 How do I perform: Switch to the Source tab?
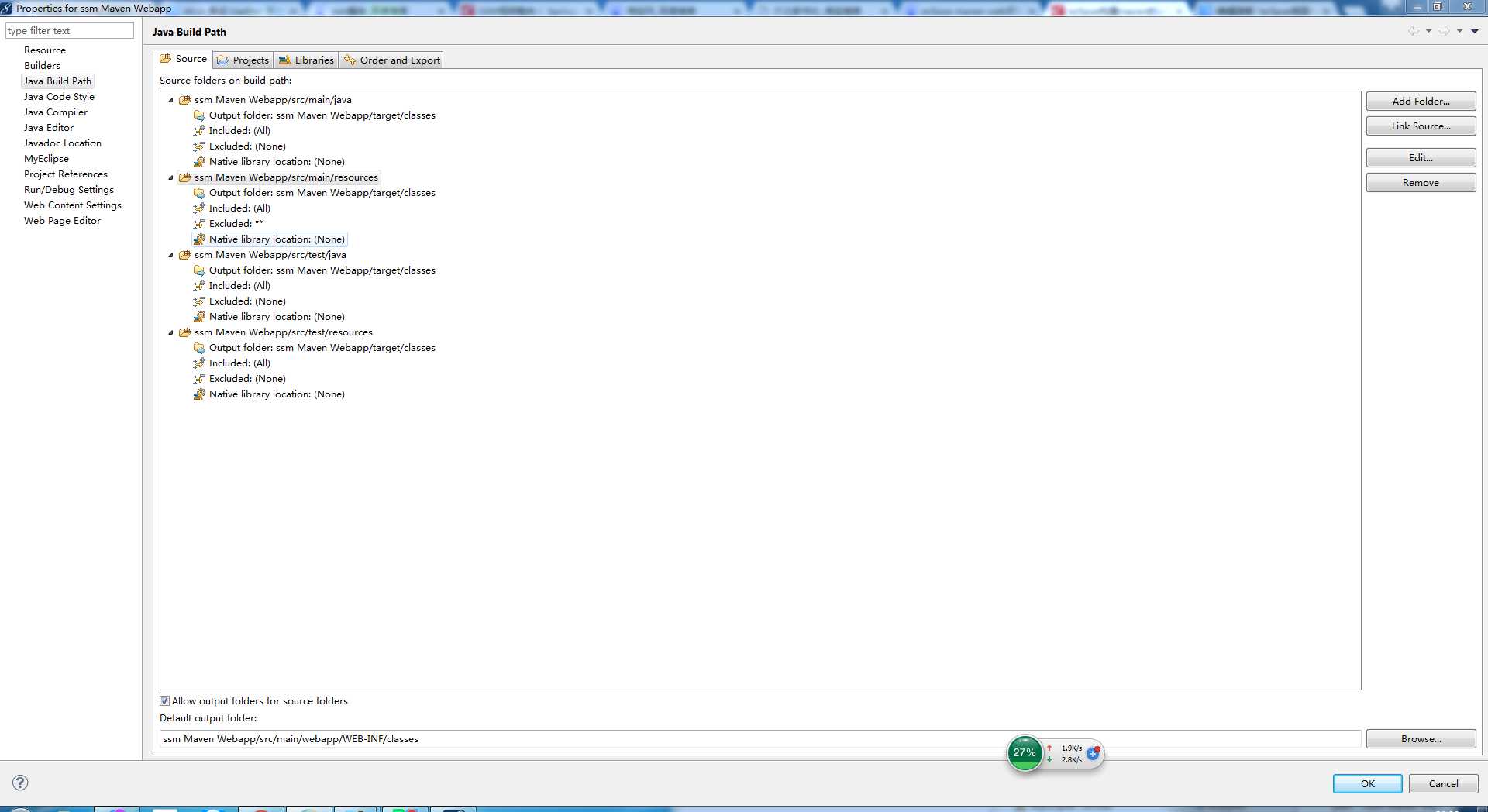coord(184,59)
